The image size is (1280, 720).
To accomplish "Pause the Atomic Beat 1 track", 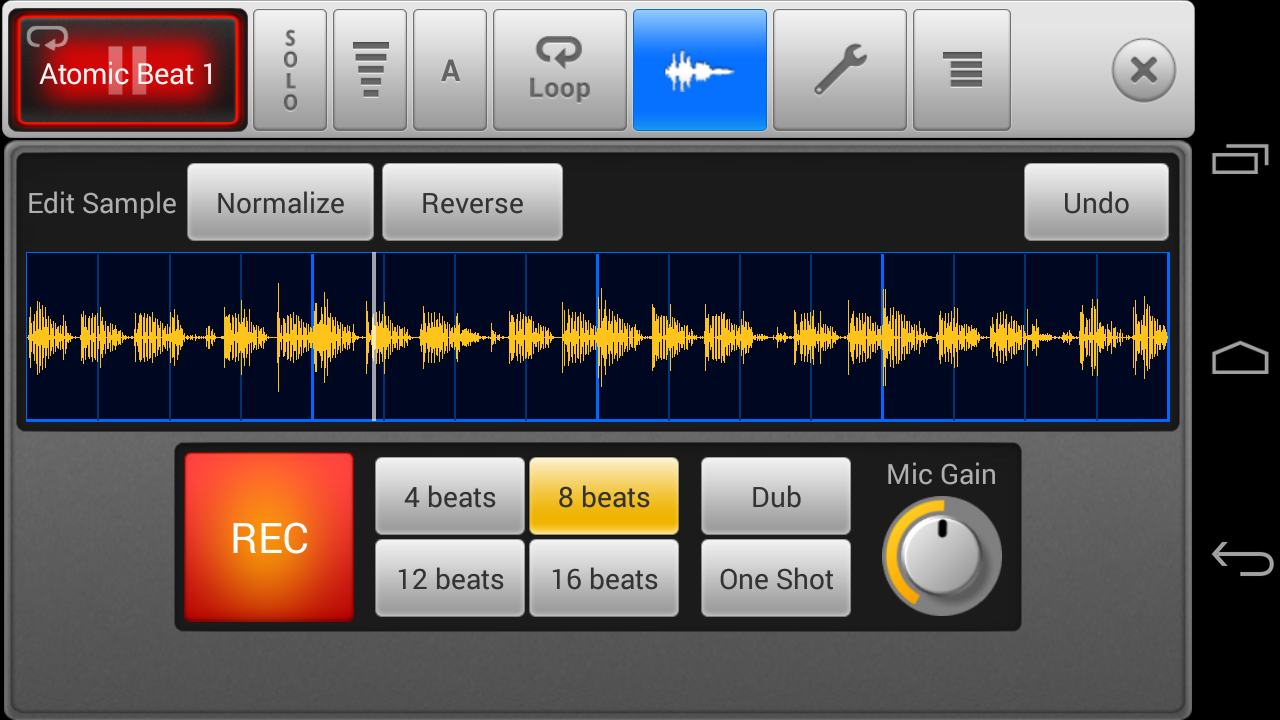I will pos(127,71).
